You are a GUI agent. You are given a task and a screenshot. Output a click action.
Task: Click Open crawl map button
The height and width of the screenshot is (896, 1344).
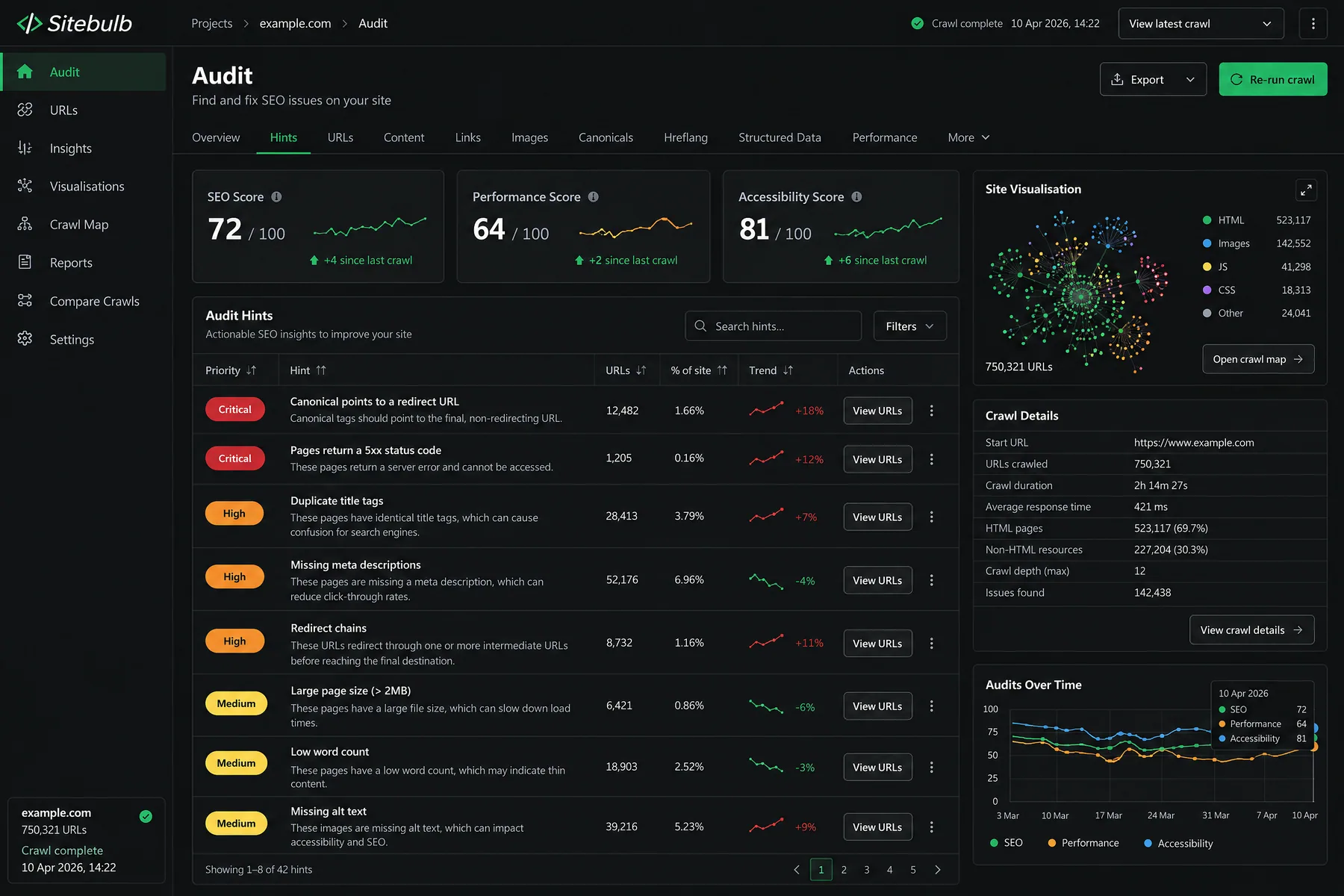[1258, 359]
